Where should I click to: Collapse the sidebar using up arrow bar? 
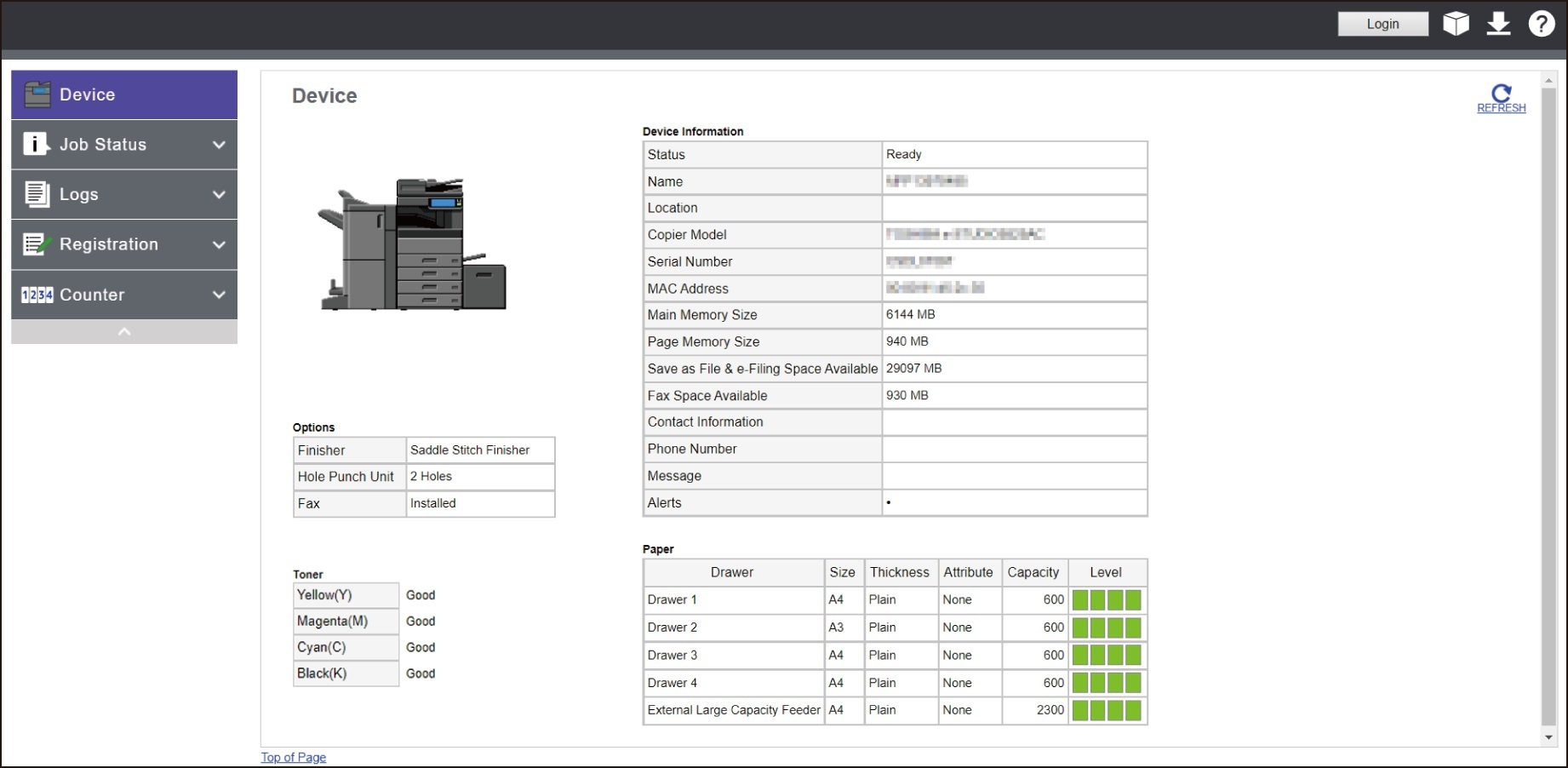click(124, 332)
